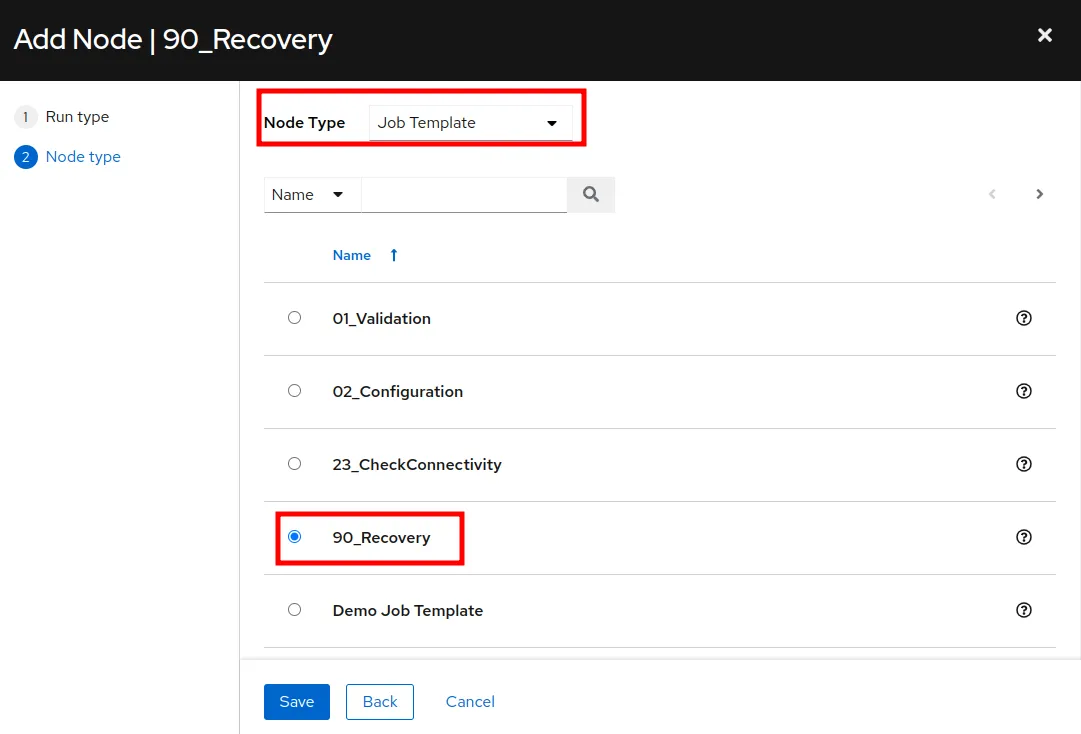
Task: Click the magnifying glass search icon
Action: [590, 195]
